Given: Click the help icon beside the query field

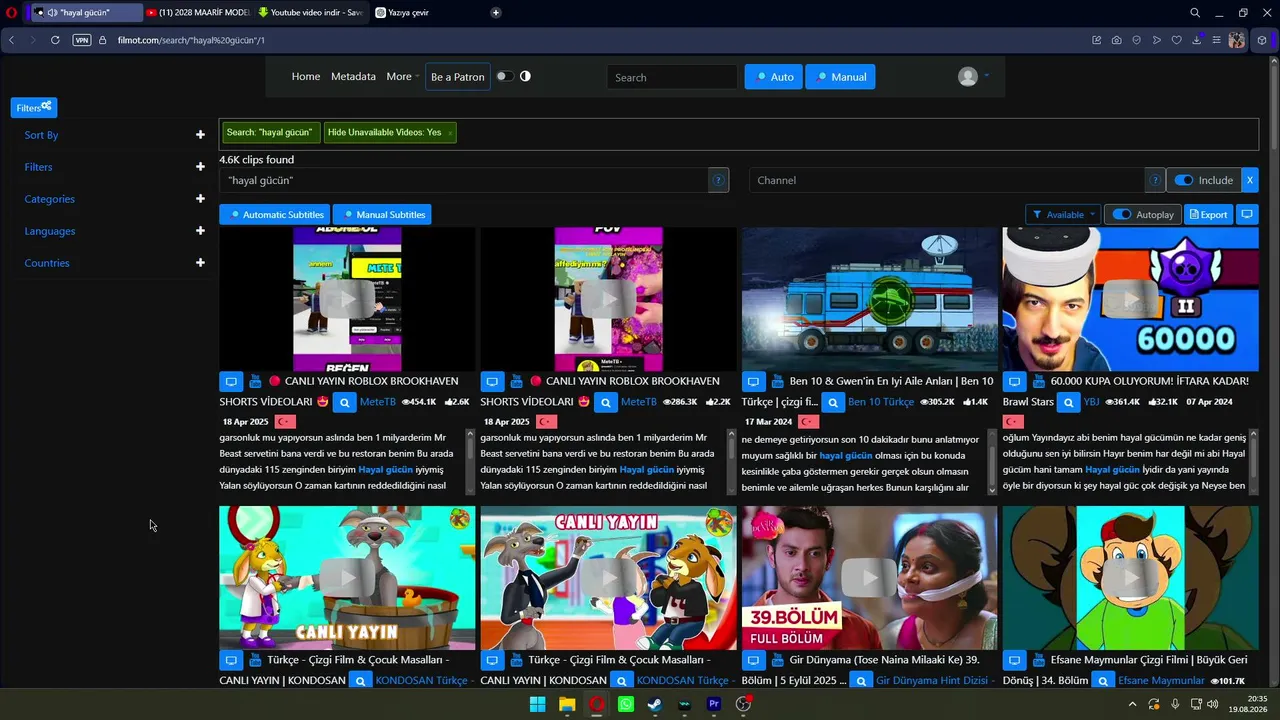Looking at the screenshot, I should pos(718,180).
